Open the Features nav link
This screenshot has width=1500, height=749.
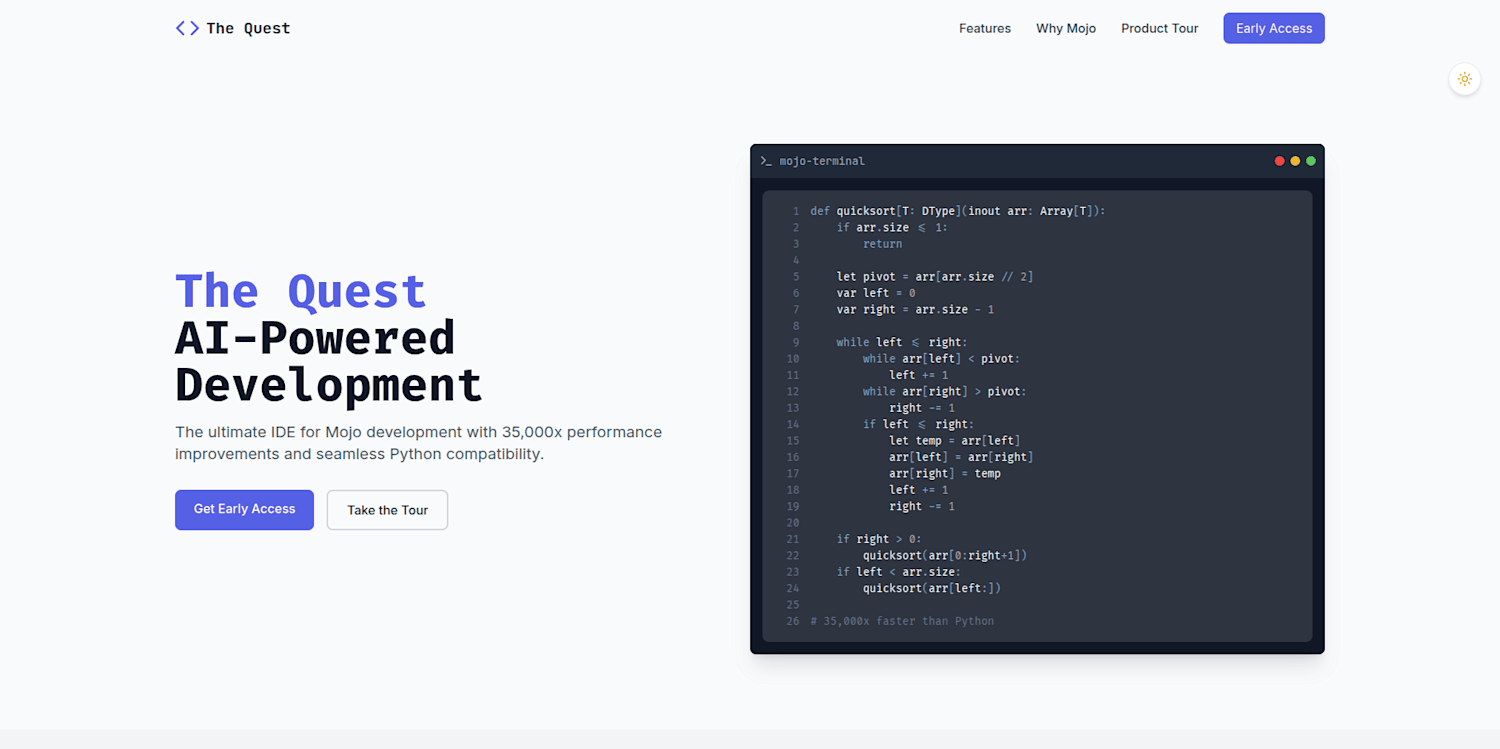(x=985, y=28)
